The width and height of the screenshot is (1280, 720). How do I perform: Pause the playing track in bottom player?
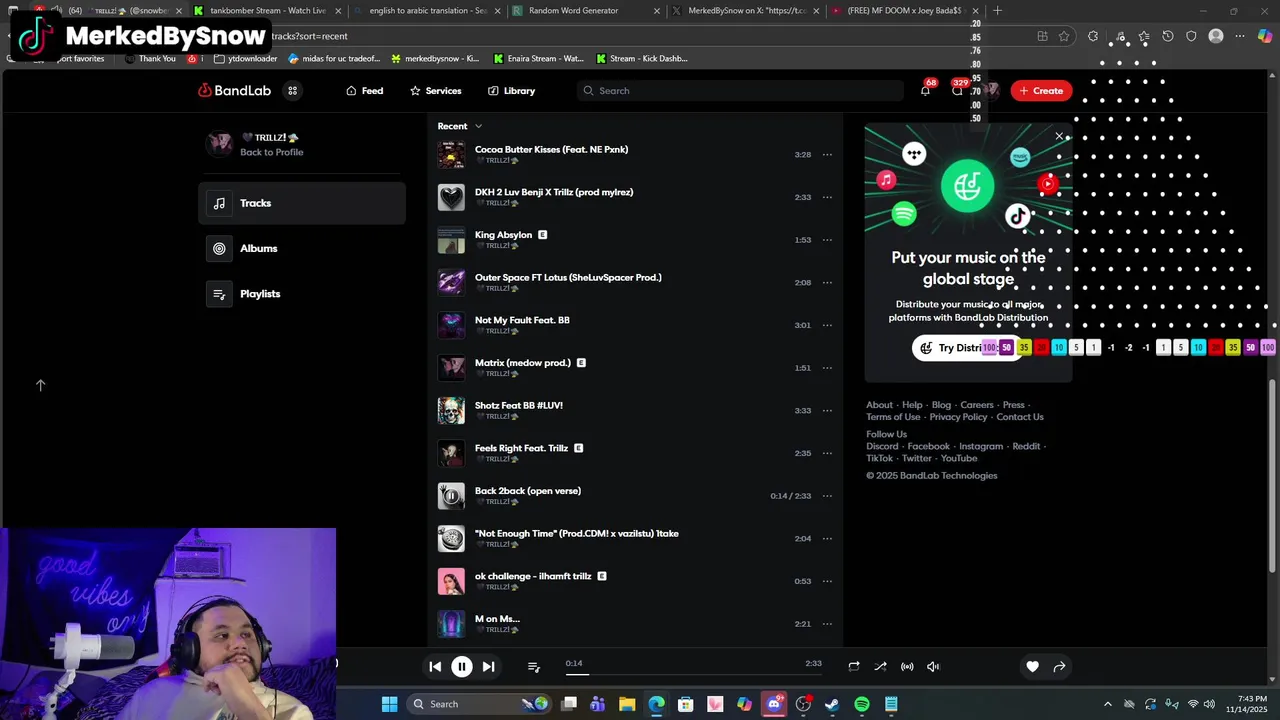462,667
